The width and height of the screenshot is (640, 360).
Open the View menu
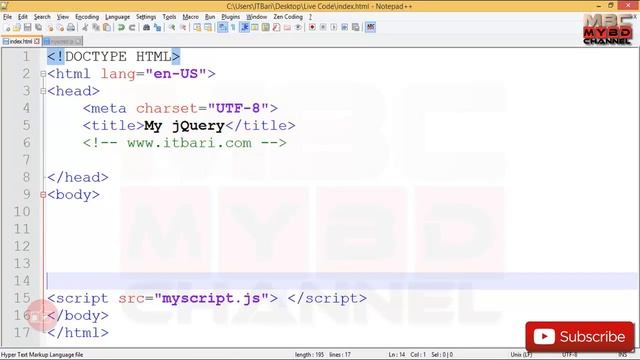click(62, 17)
